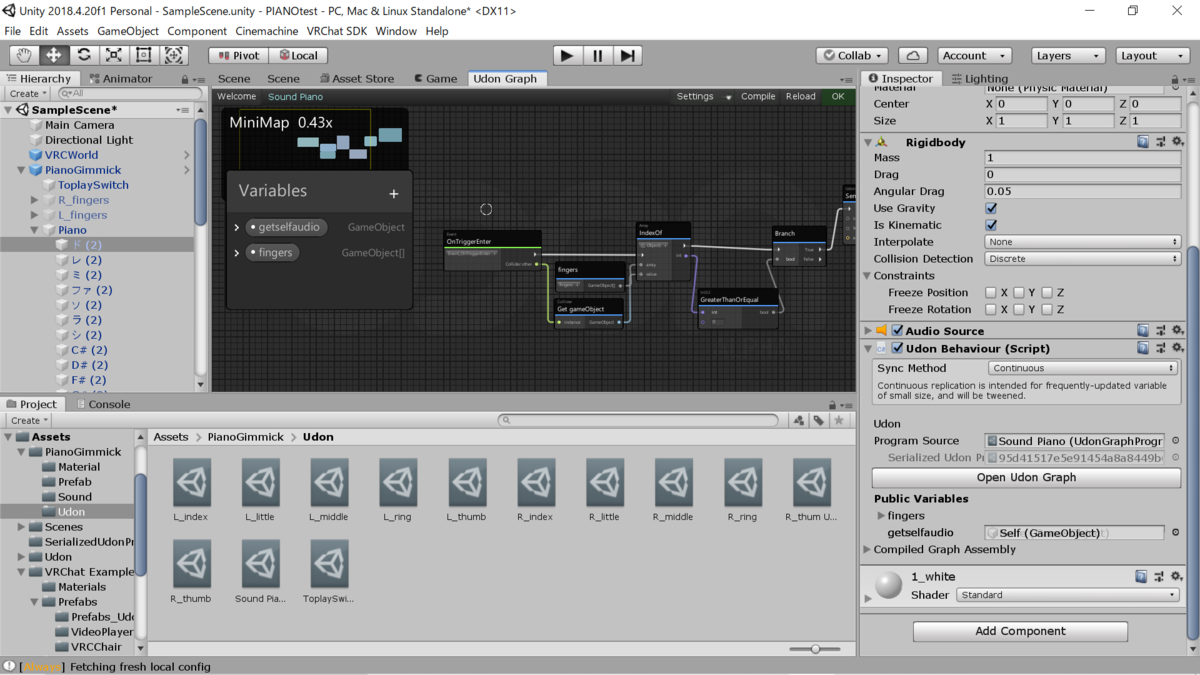Expand R_fingers in Hierarchy
This screenshot has width=1200, height=675.
pos(35,200)
